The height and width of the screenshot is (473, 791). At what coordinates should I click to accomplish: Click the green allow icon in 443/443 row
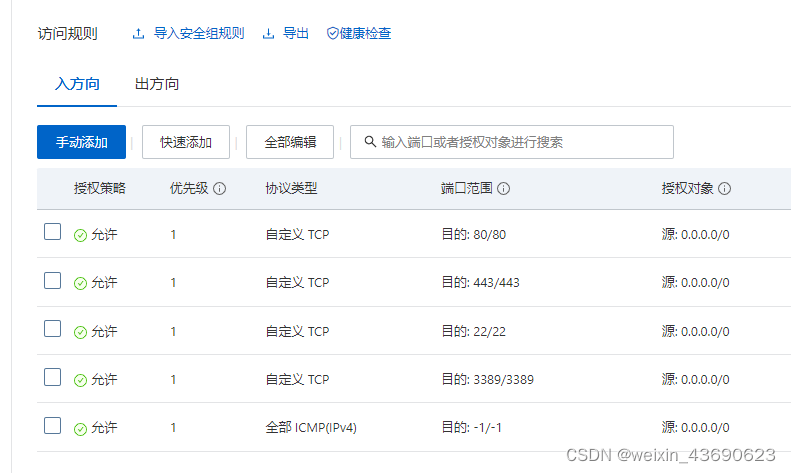tap(80, 283)
